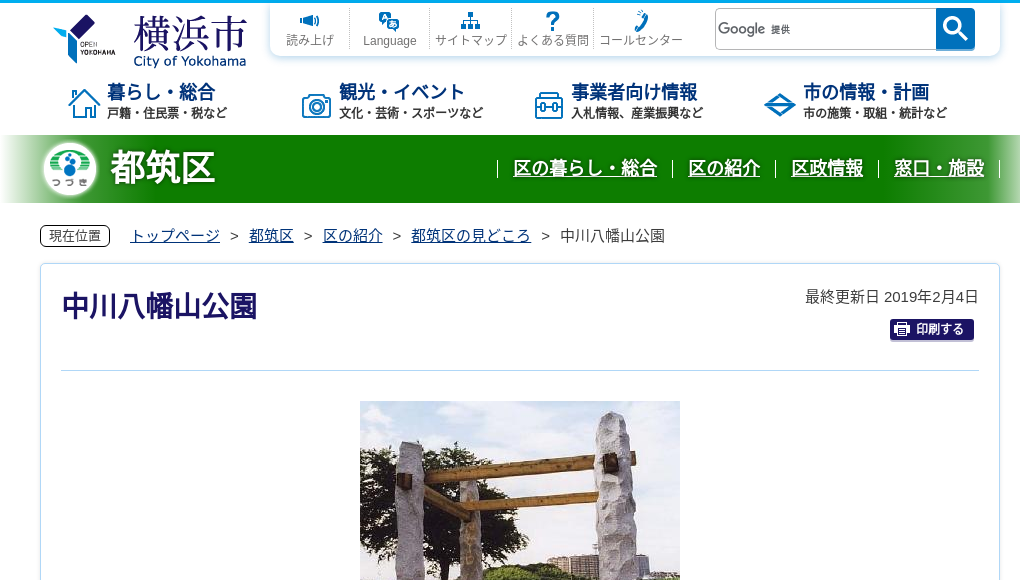Click the 印刷する print button
The height and width of the screenshot is (580, 1020).
coord(931,329)
